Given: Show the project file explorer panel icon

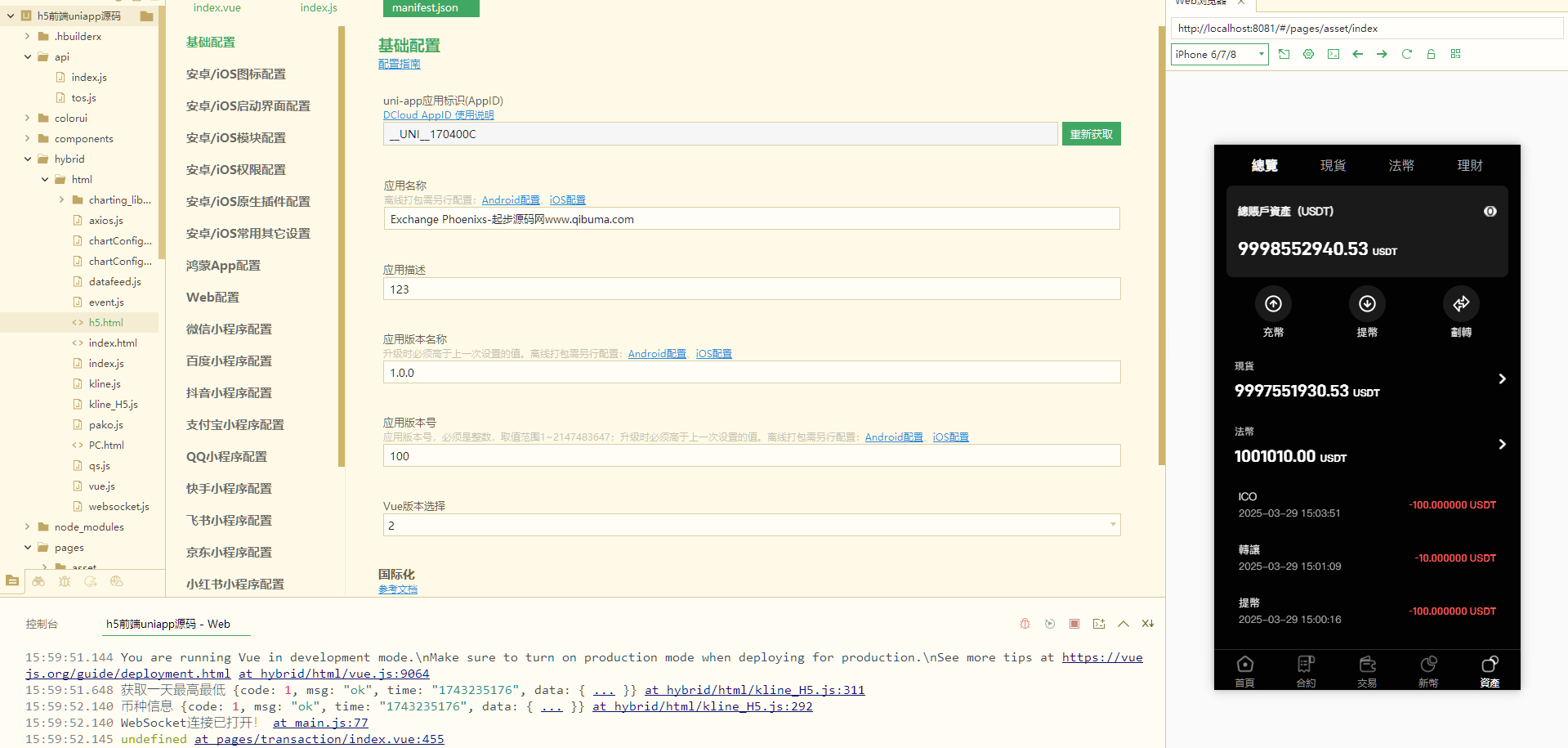Looking at the screenshot, I should click(12, 581).
